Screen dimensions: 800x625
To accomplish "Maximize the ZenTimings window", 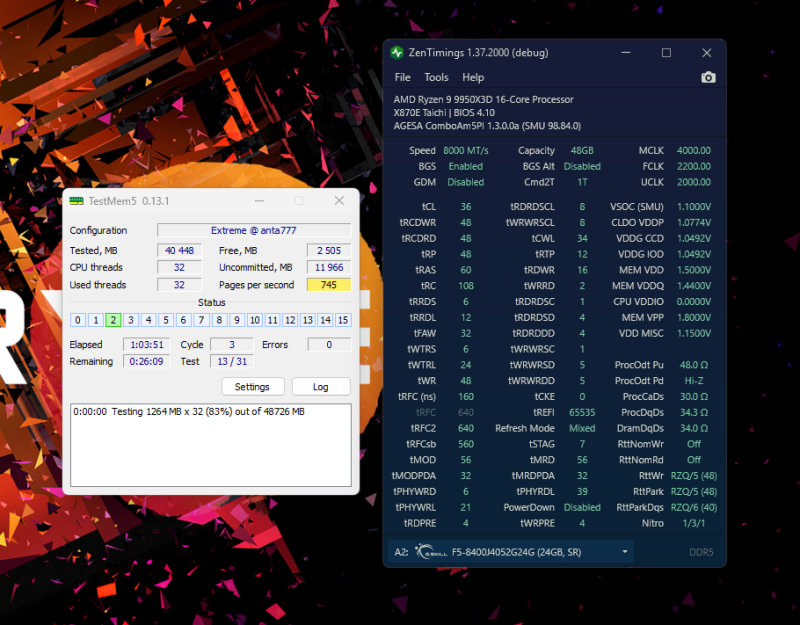I will pos(666,53).
